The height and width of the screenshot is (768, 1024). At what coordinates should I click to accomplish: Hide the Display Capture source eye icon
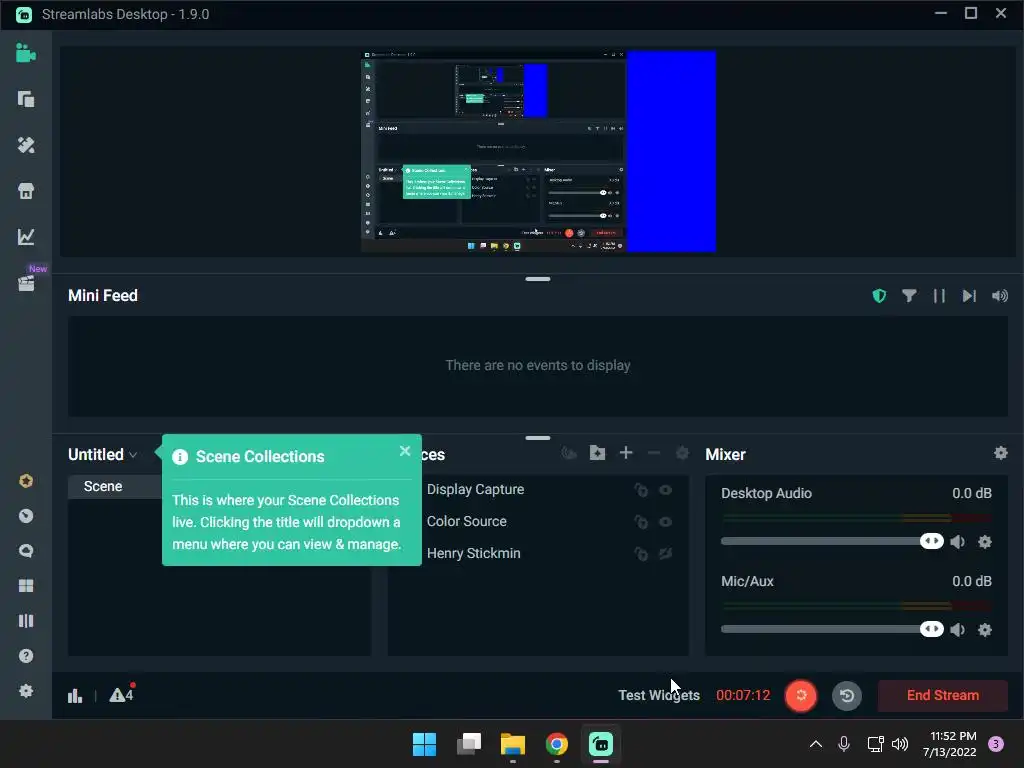665,490
